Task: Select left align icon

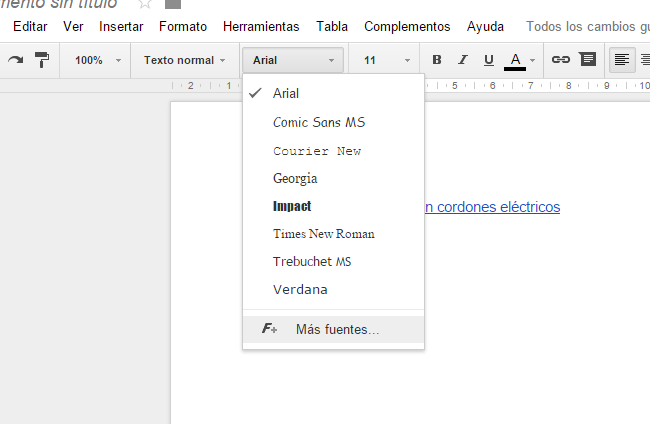Action: pos(622,60)
